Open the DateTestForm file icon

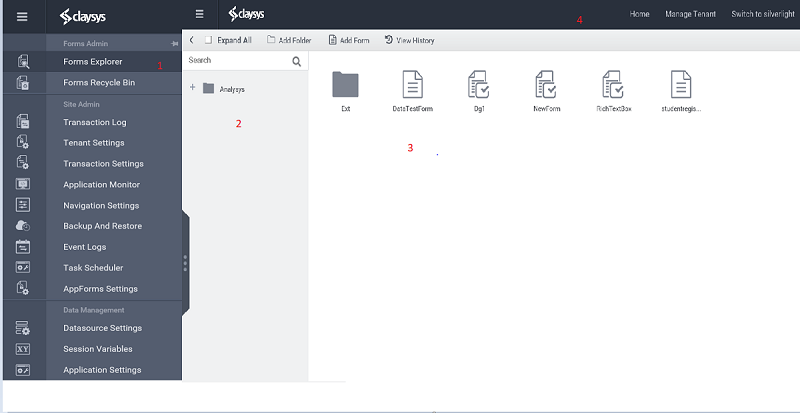pos(412,84)
